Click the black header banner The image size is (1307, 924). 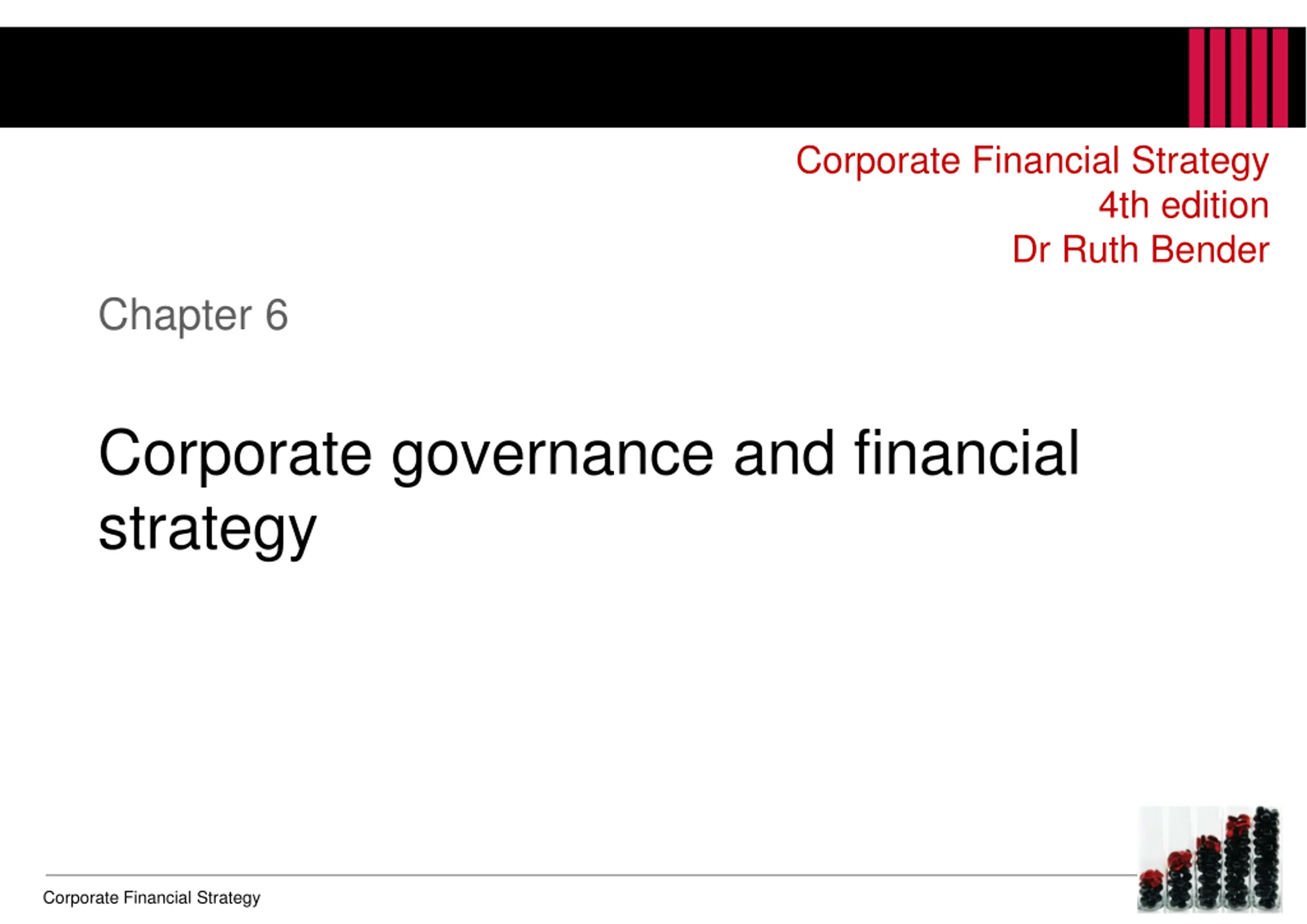click(653, 78)
